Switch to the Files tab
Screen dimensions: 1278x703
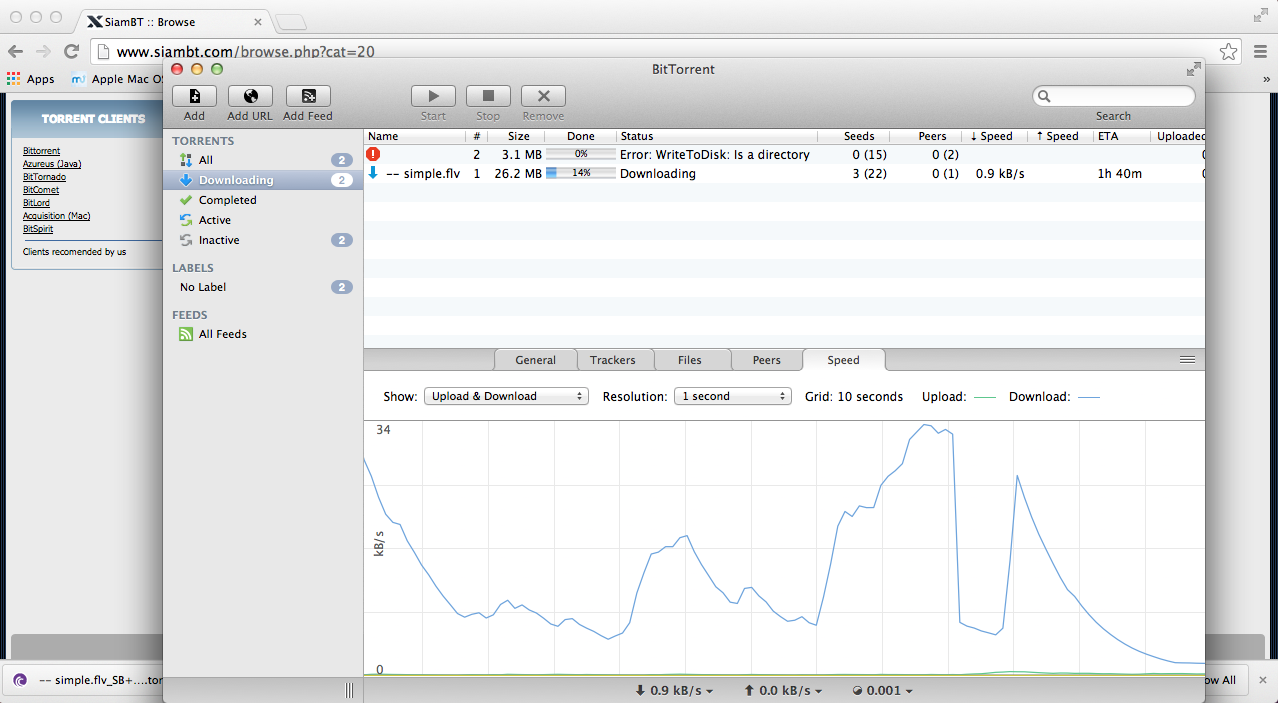pos(690,360)
